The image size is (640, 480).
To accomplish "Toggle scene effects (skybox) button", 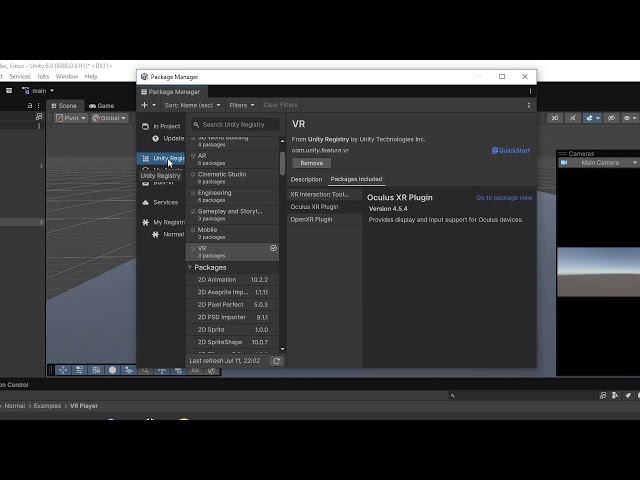I will [589, 118].
